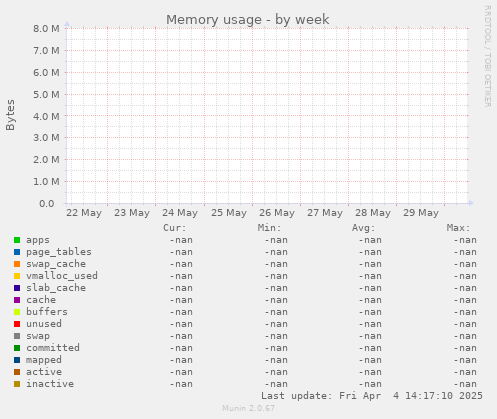Click the 'Avg:' column header

coord(364,228)
